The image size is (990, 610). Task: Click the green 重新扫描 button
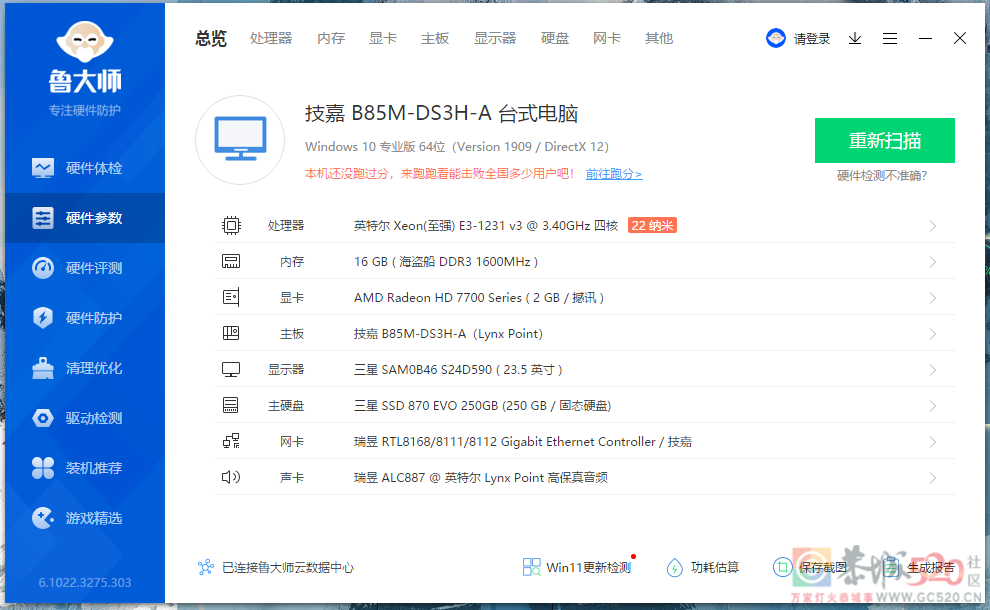click(x=885, y=140)
